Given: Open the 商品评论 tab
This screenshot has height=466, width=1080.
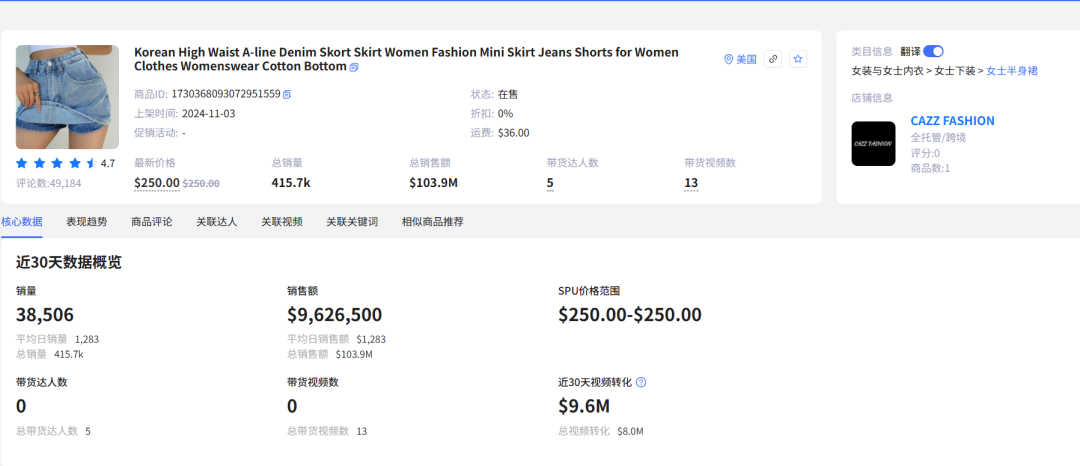Looking at the screenshot, I should click(152, 222).
